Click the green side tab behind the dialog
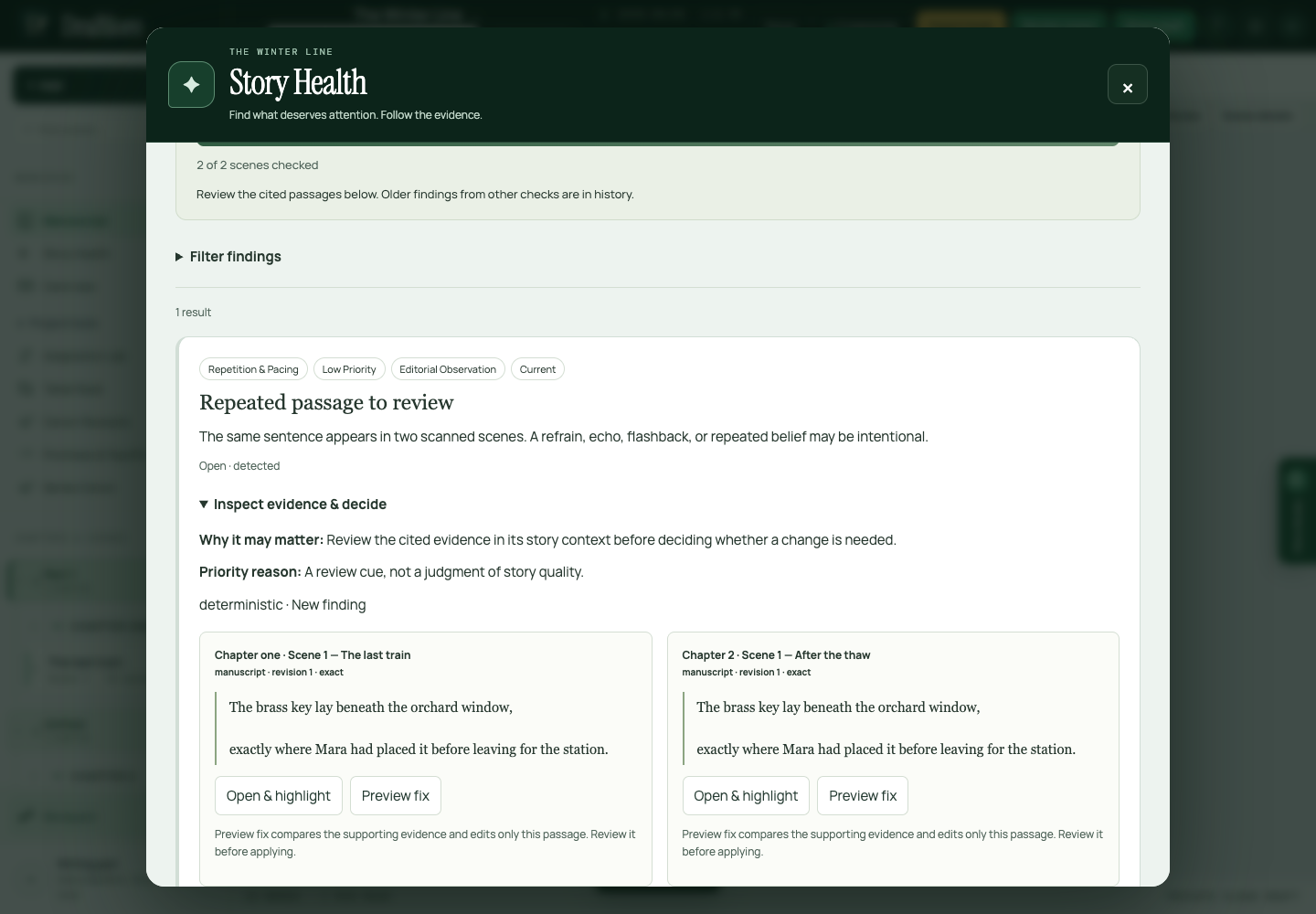1316x914 pixels. (1296, 510)
